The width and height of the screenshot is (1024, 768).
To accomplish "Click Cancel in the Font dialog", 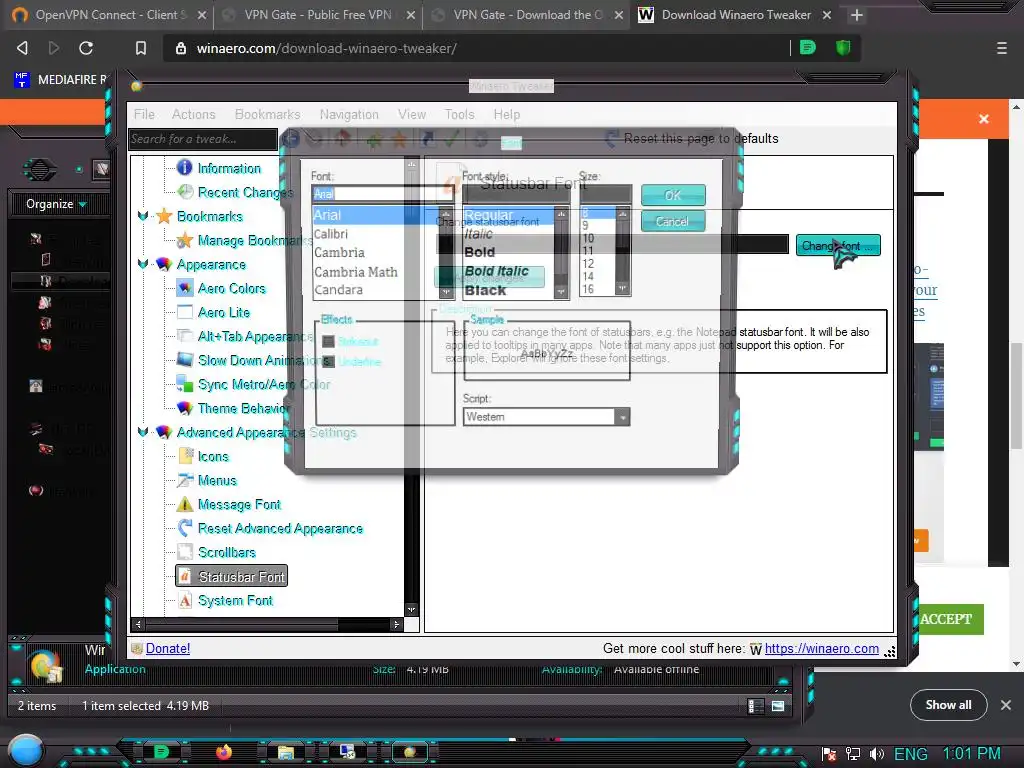I will point(673,221).
